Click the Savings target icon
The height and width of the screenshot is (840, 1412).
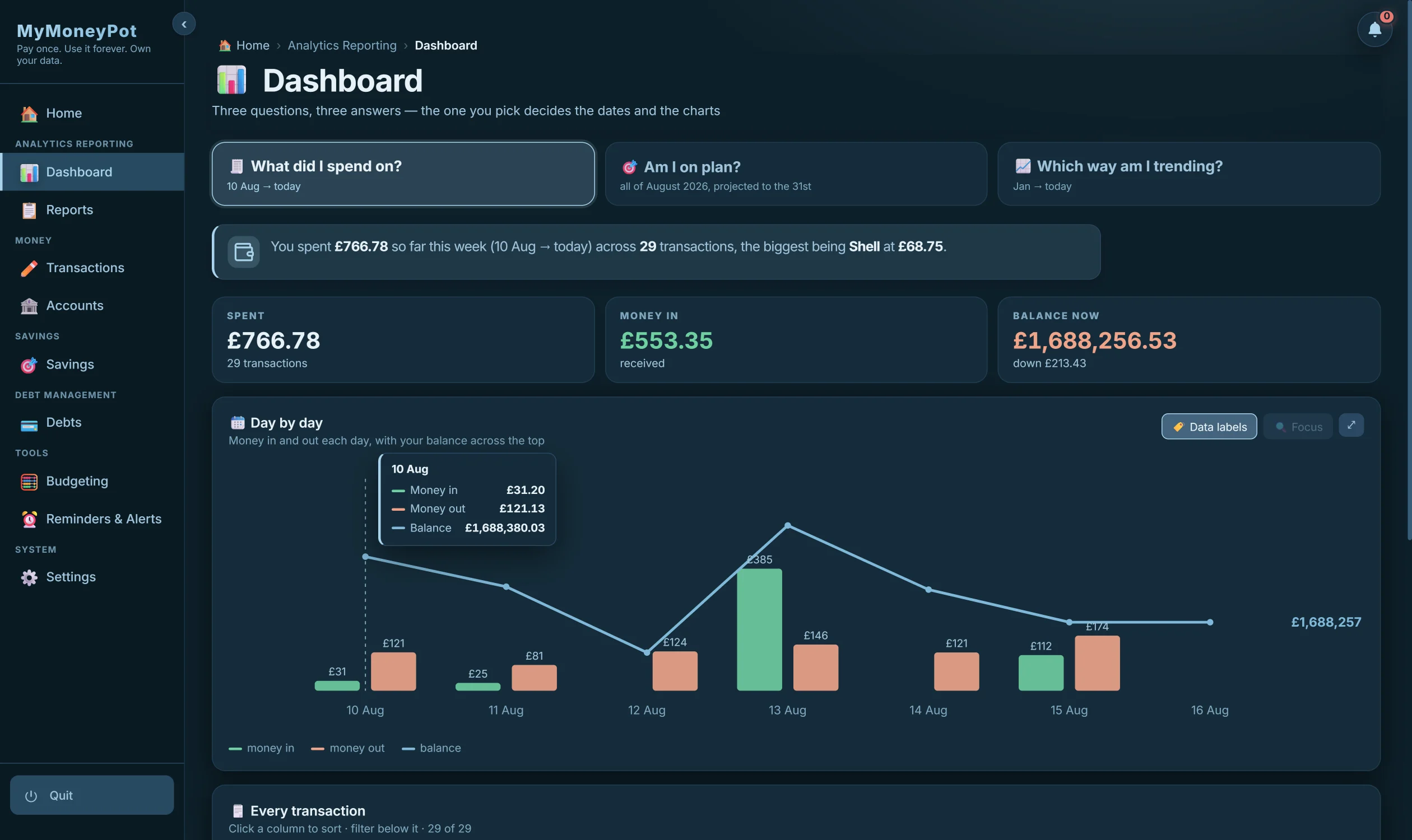29,365
